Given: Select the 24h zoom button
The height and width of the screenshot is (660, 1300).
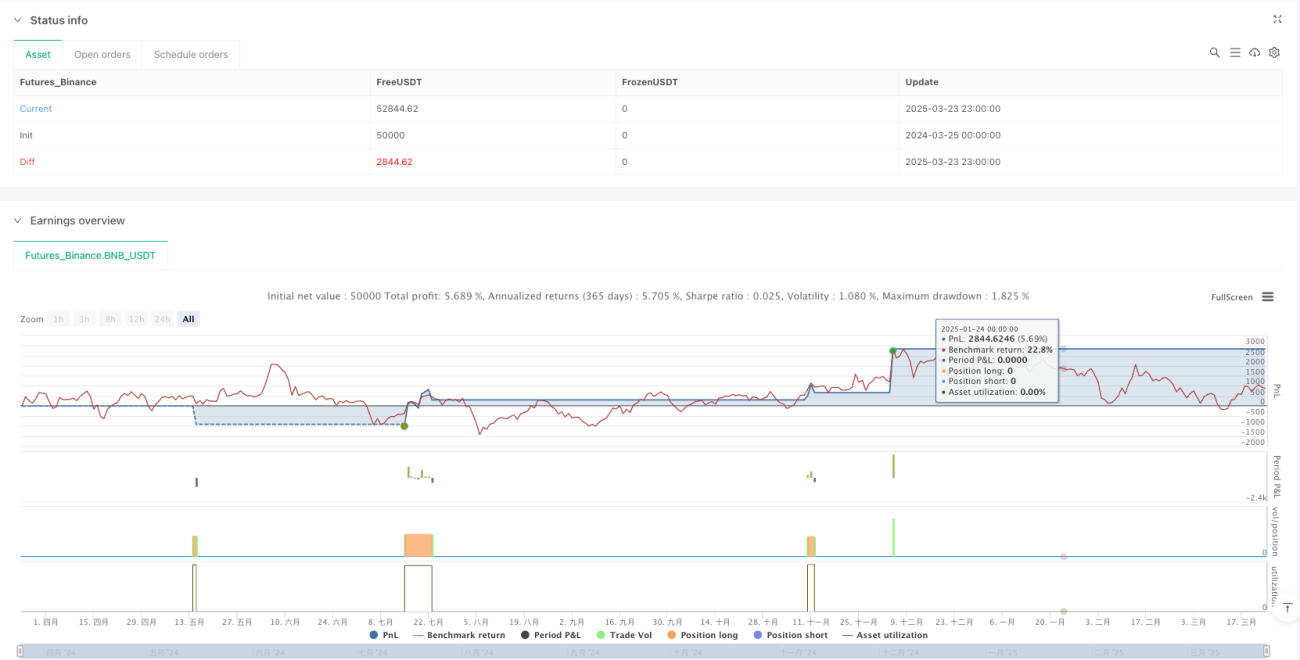Looking at the screenshot, I should 164,319.
